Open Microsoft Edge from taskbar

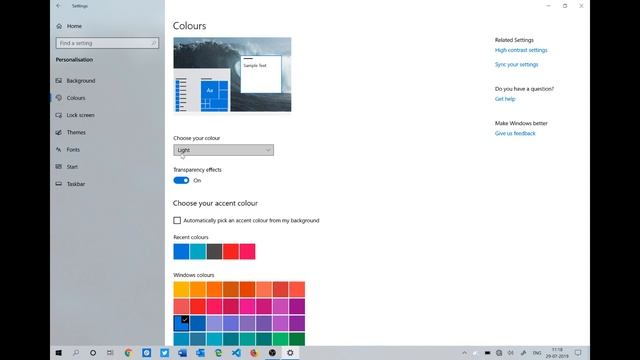pos(218,353)
